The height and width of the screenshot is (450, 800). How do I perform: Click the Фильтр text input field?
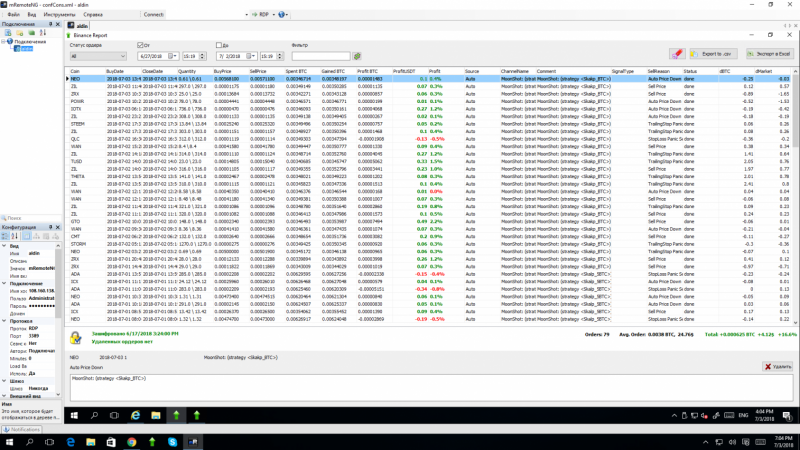tap(321, 56)
